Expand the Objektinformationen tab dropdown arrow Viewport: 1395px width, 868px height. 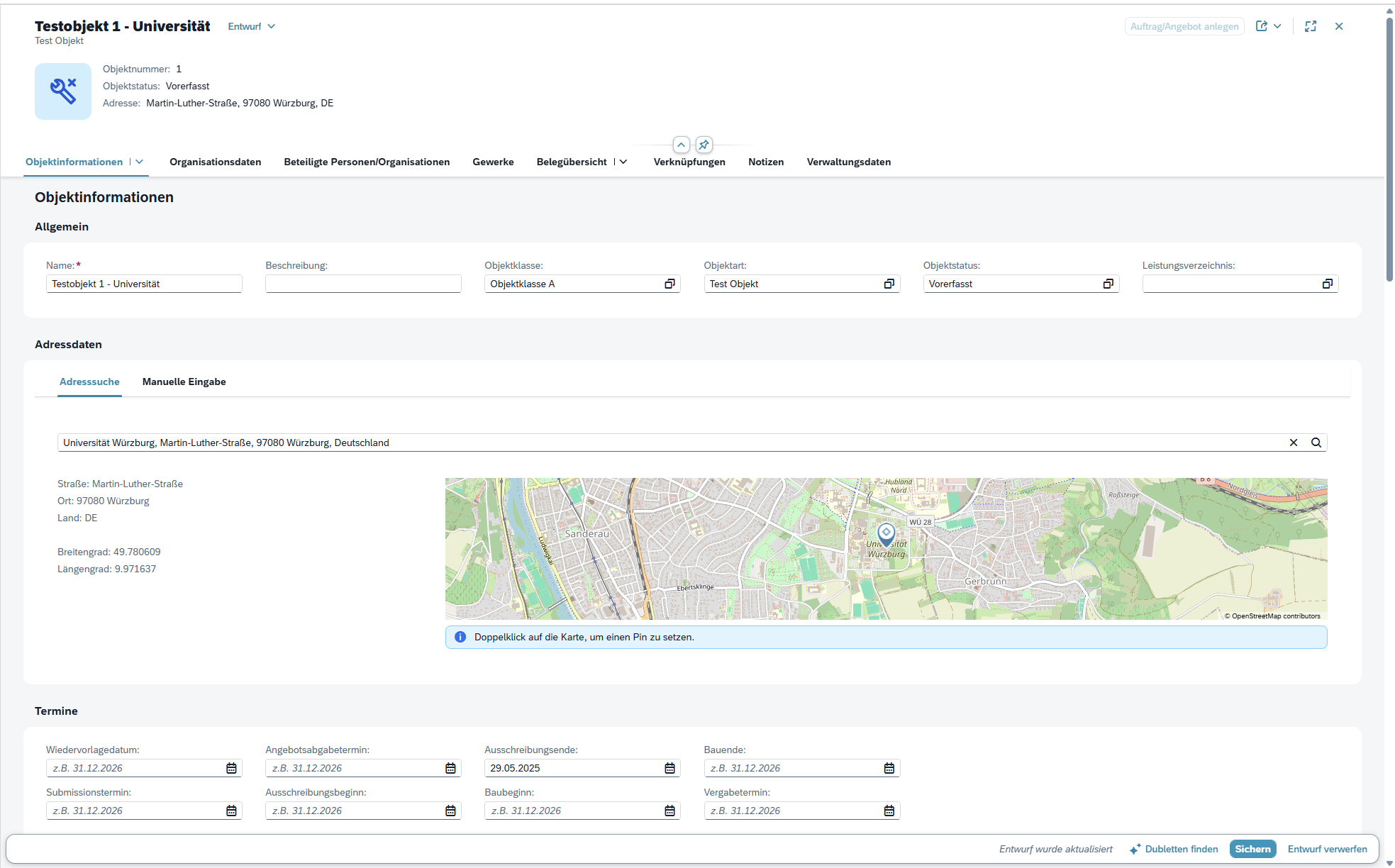140,162
